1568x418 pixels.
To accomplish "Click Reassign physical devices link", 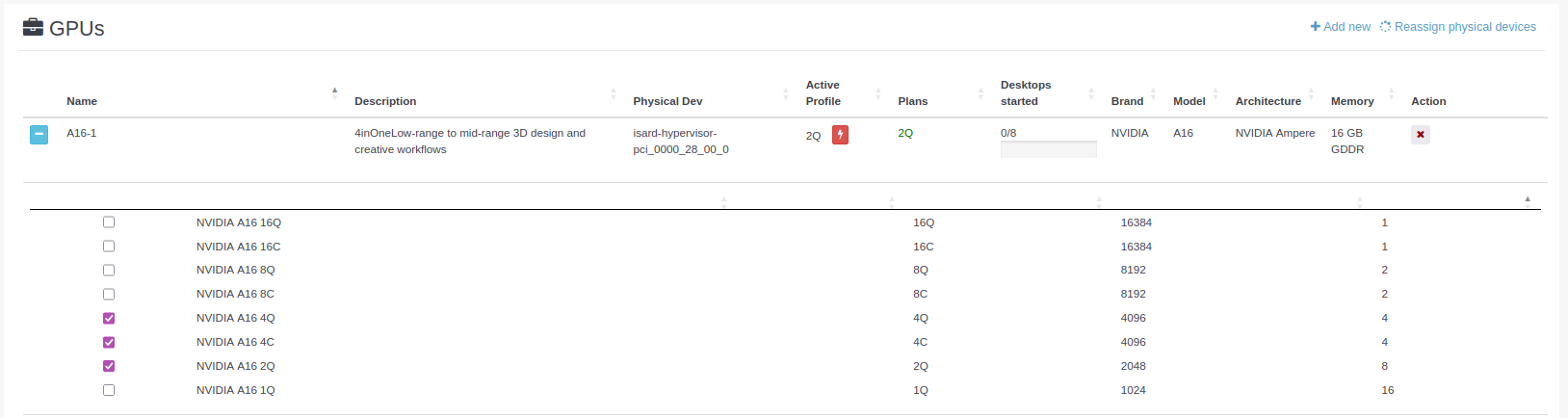I will 1465,27.
